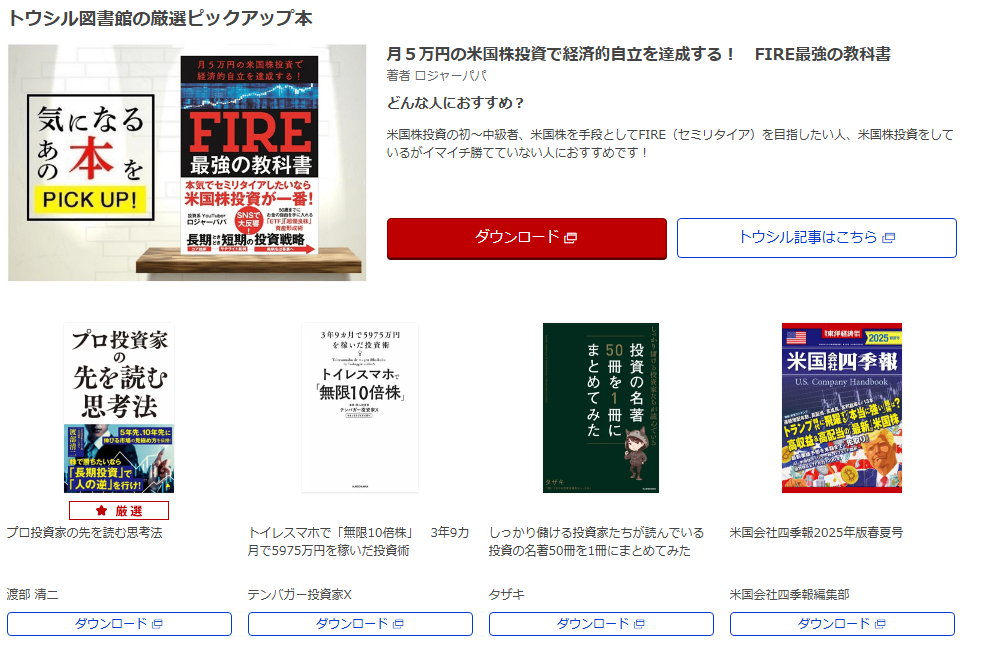Click the title text 米国会社四季報2025年版春夏号
Image resolution: width=1002 pixels, height=665 pixels.
816,533
